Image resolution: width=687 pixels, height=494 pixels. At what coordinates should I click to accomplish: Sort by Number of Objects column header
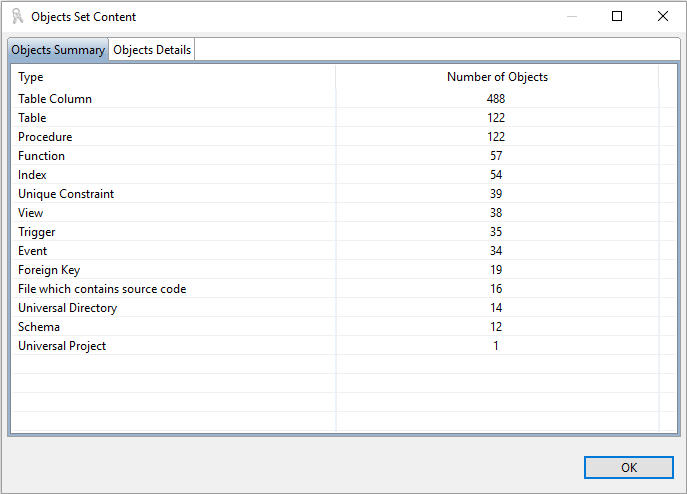point(497,77)
